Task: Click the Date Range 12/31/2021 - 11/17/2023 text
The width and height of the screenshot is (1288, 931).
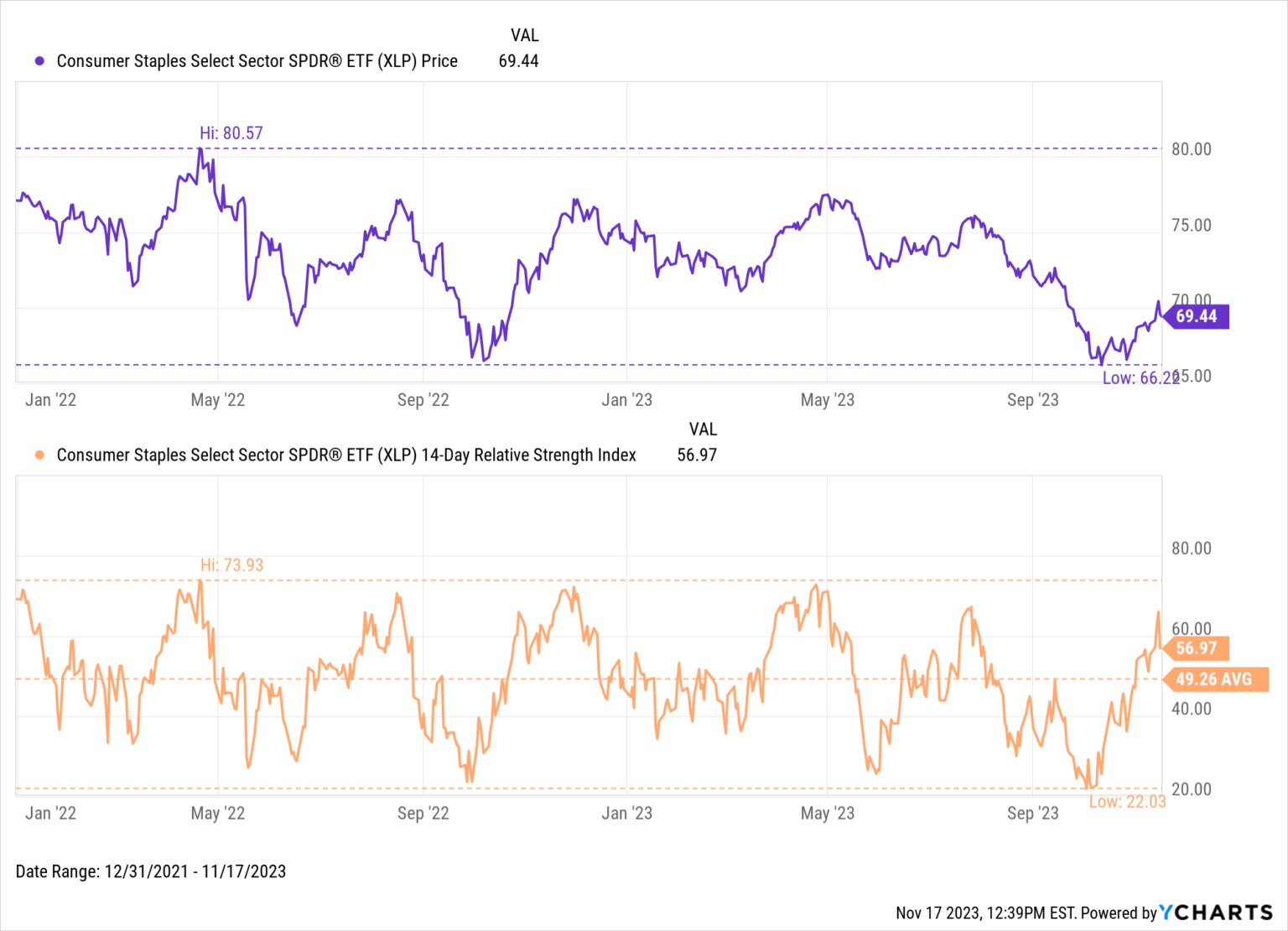Action: pyautogui.click(x=151, y=871)
